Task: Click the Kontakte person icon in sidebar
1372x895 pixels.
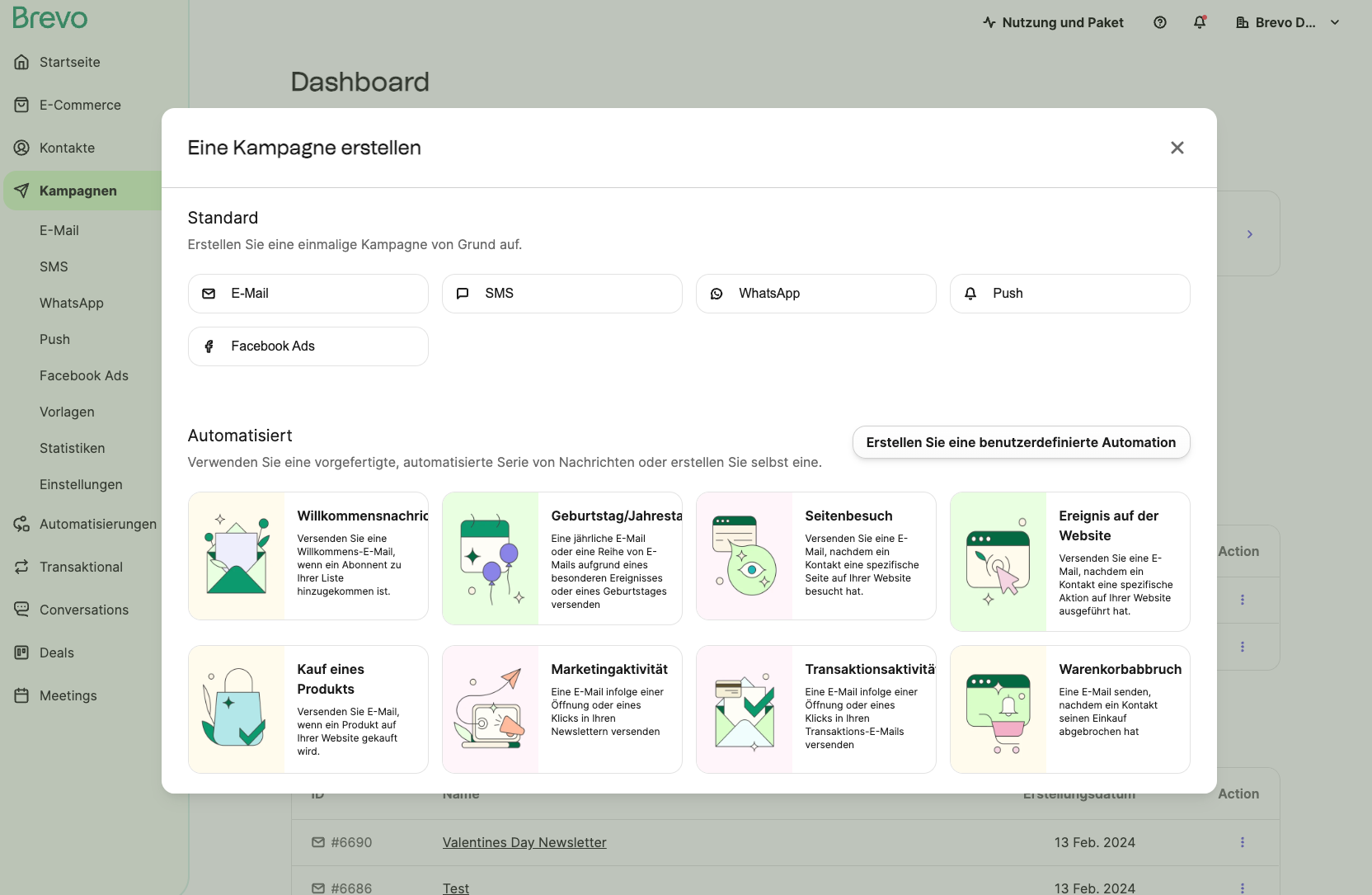Action: pyautogui.click(x=21, y=148)
